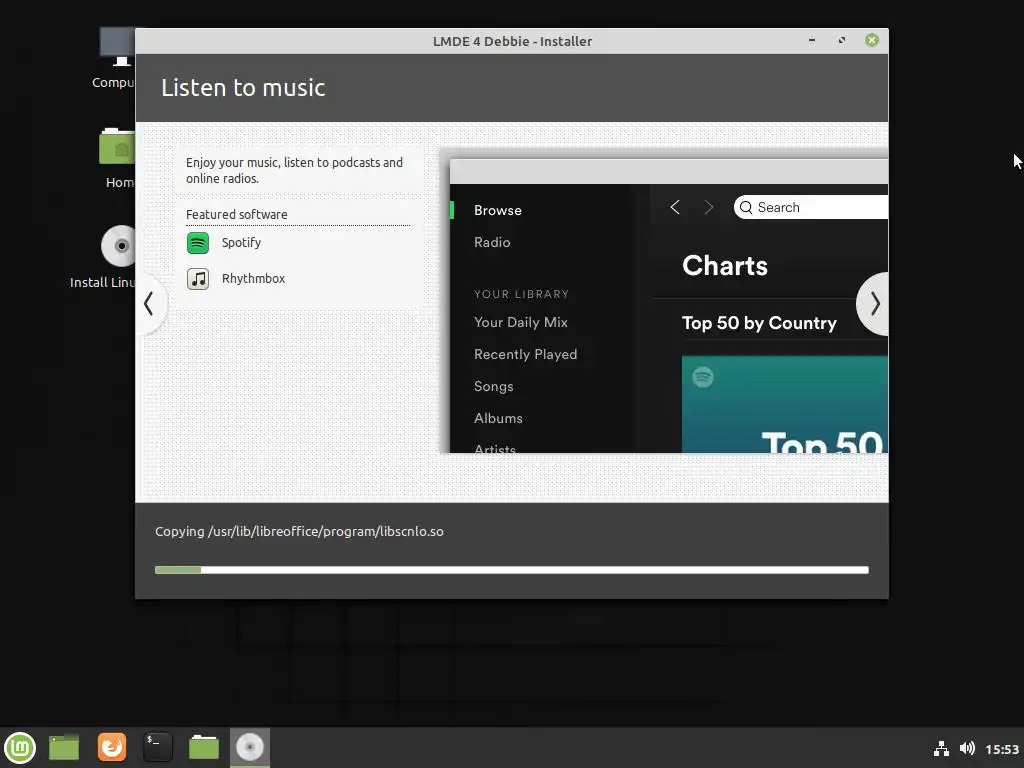Screen dimensions: 1024x768
Task: Click the Rhythmbox music note icon
Action: pos(198,279)
